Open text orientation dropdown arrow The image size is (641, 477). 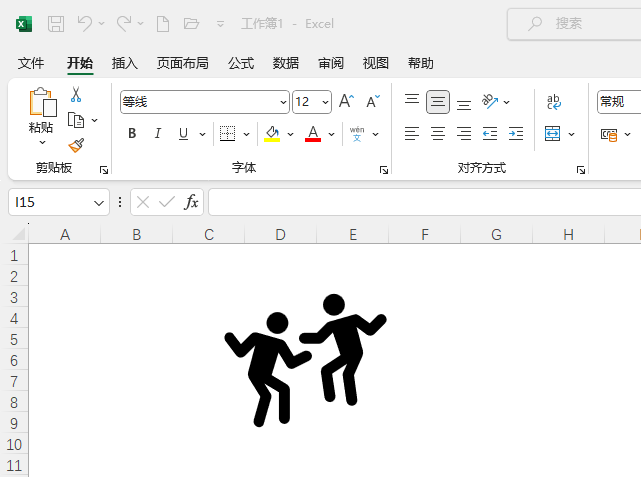click(x=507, y=102)
